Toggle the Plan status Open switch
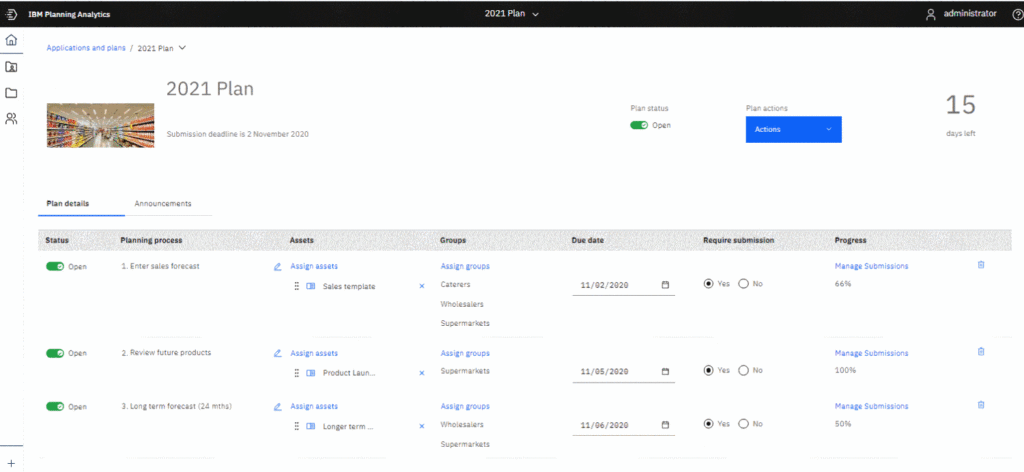Screen dimensions: 1024x472 (639, 125)
